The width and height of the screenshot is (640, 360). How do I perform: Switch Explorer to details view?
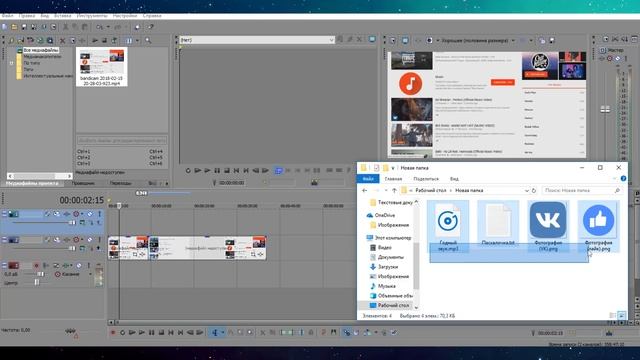pyautogui.click(x=613, y=316)
